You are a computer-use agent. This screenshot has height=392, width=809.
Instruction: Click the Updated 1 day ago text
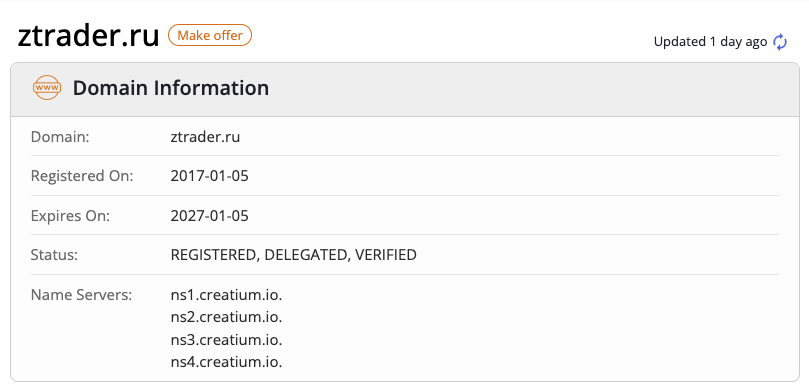[710, 42]
